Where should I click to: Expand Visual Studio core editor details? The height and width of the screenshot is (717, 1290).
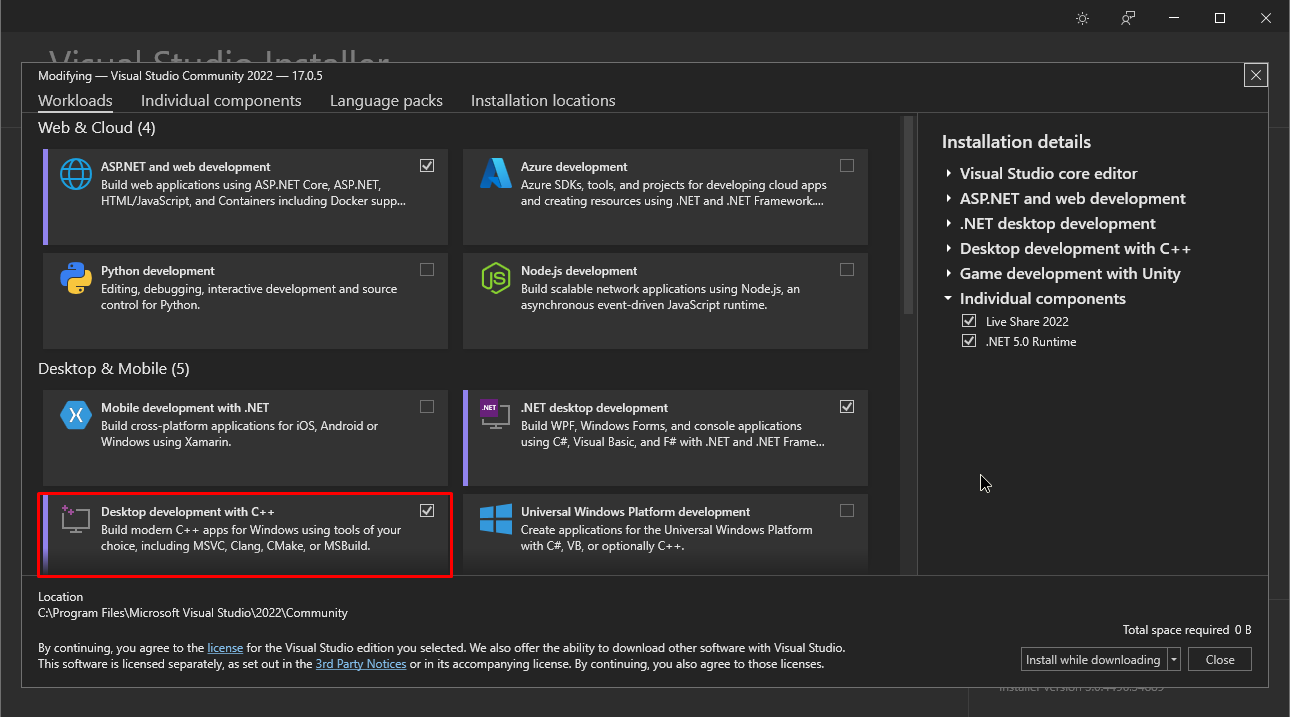coord(948,174)
